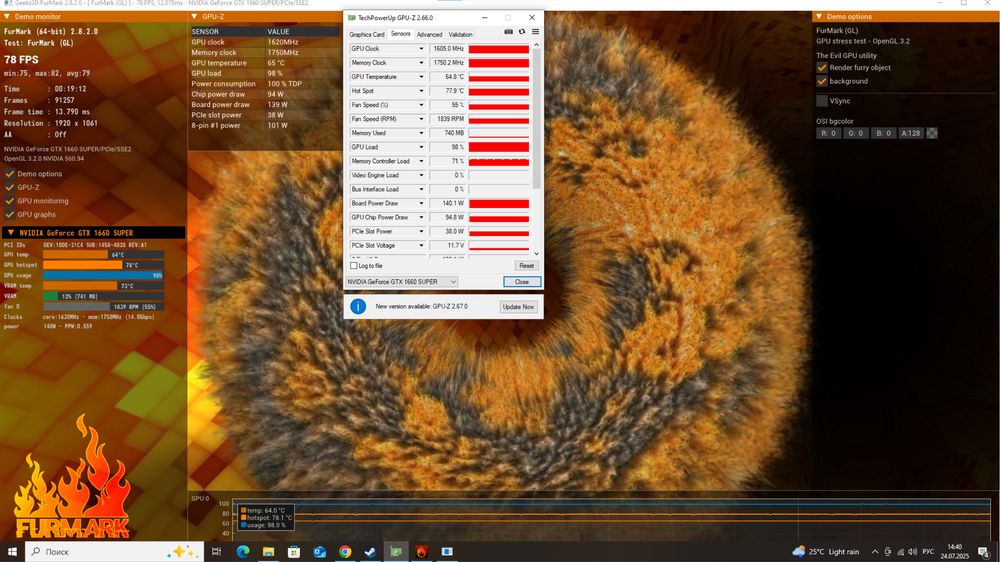Click the Close button in GPU-Z

(522, 282)
